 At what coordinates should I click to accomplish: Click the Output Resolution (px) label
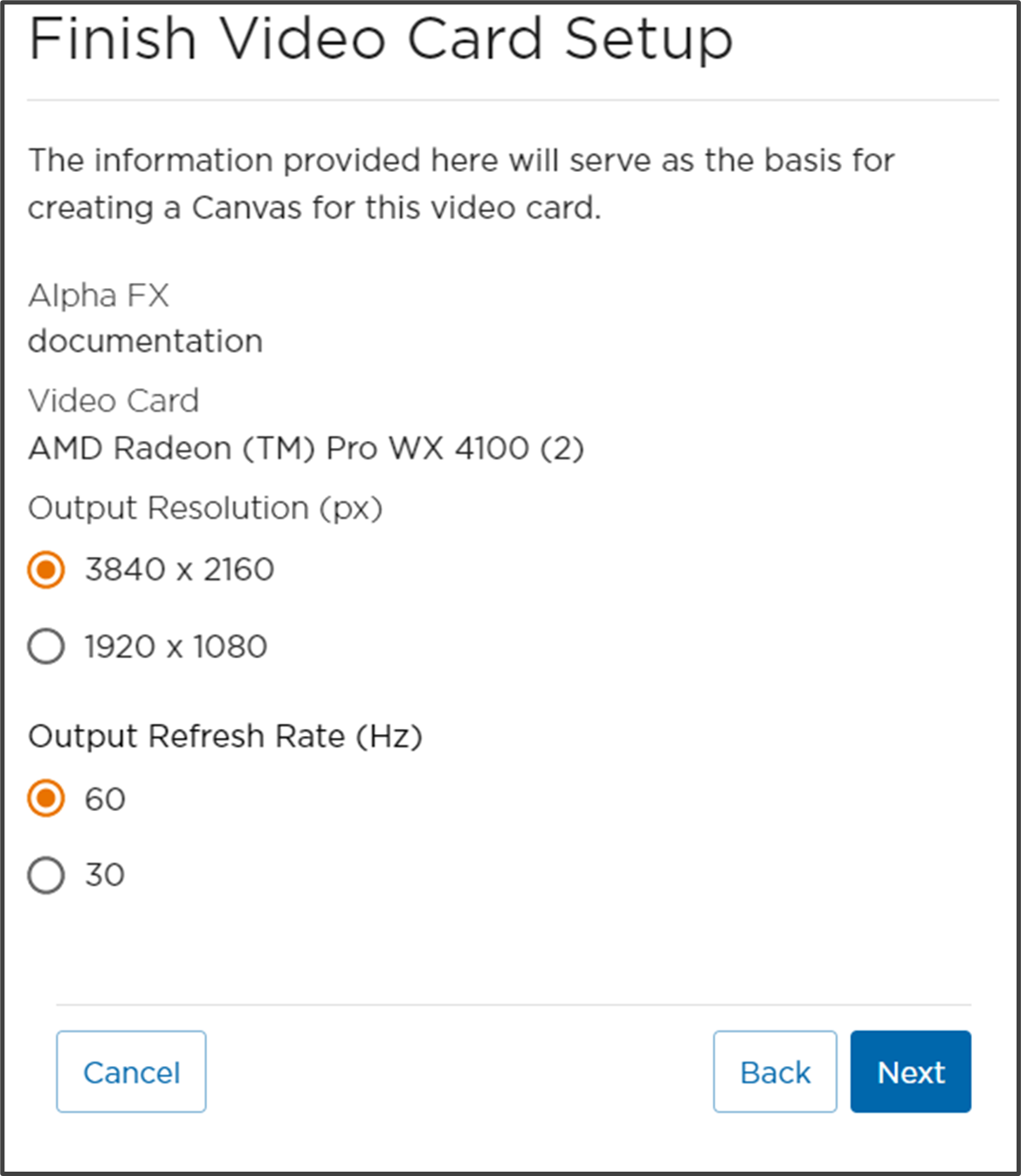point(205,508)
